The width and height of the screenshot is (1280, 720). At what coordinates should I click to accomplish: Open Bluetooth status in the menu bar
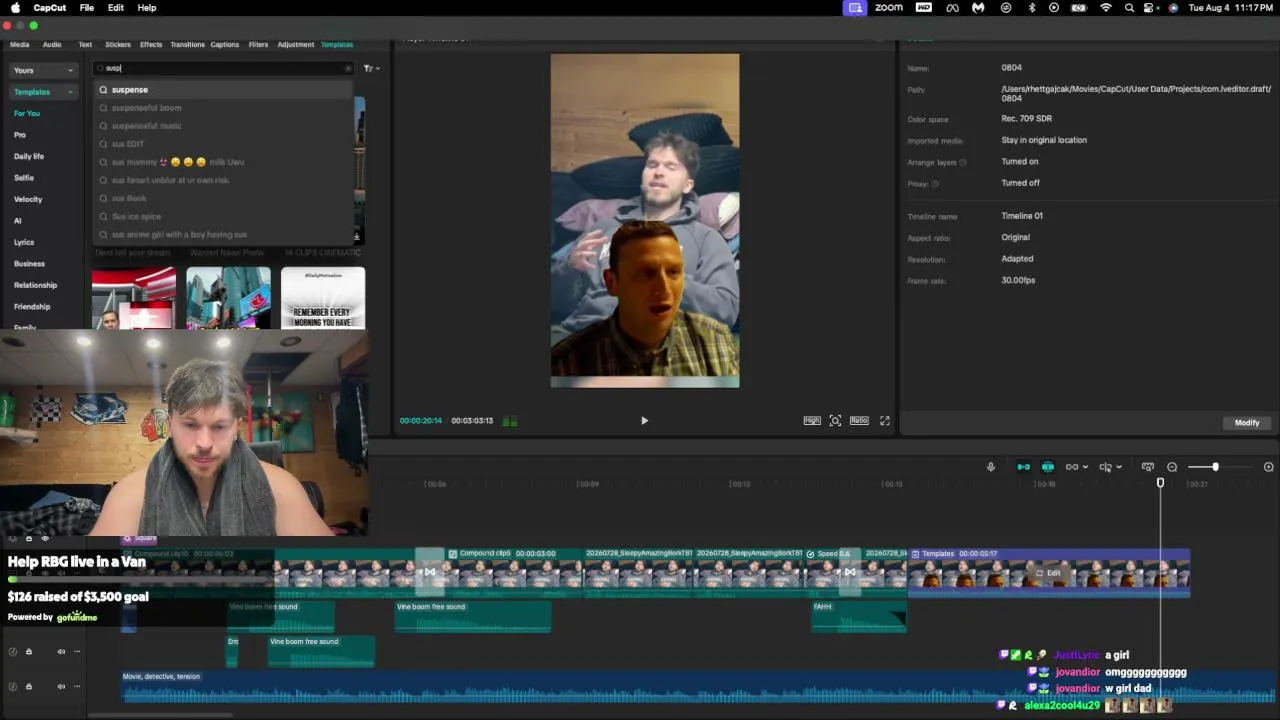[1032, 8]
